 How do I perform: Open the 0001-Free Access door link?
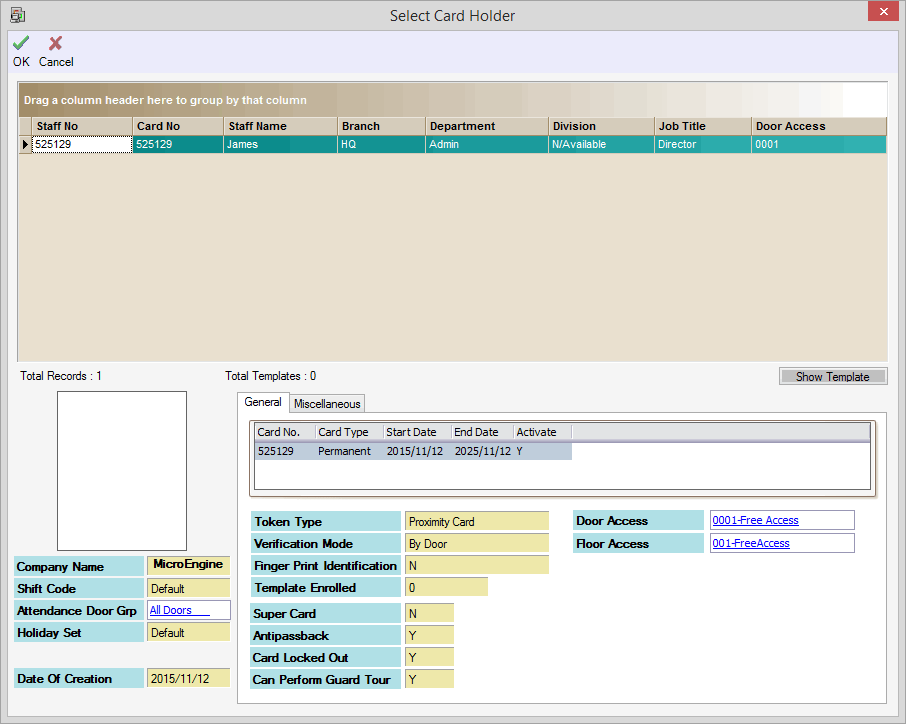755,520
